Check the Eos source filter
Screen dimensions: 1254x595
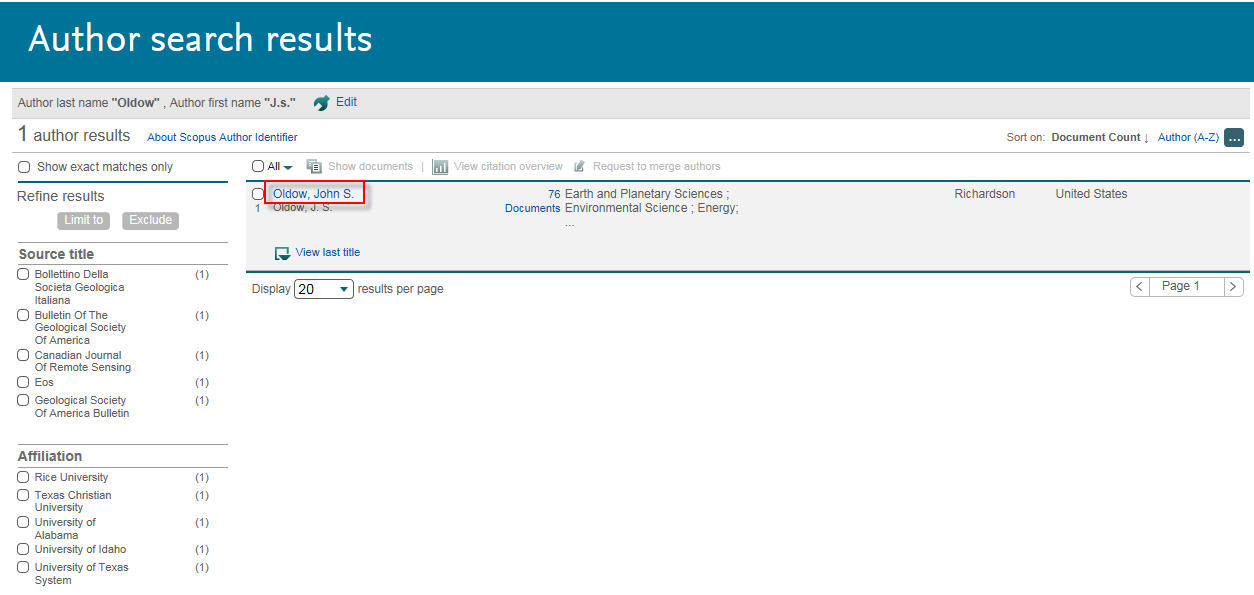pos(23,382)
